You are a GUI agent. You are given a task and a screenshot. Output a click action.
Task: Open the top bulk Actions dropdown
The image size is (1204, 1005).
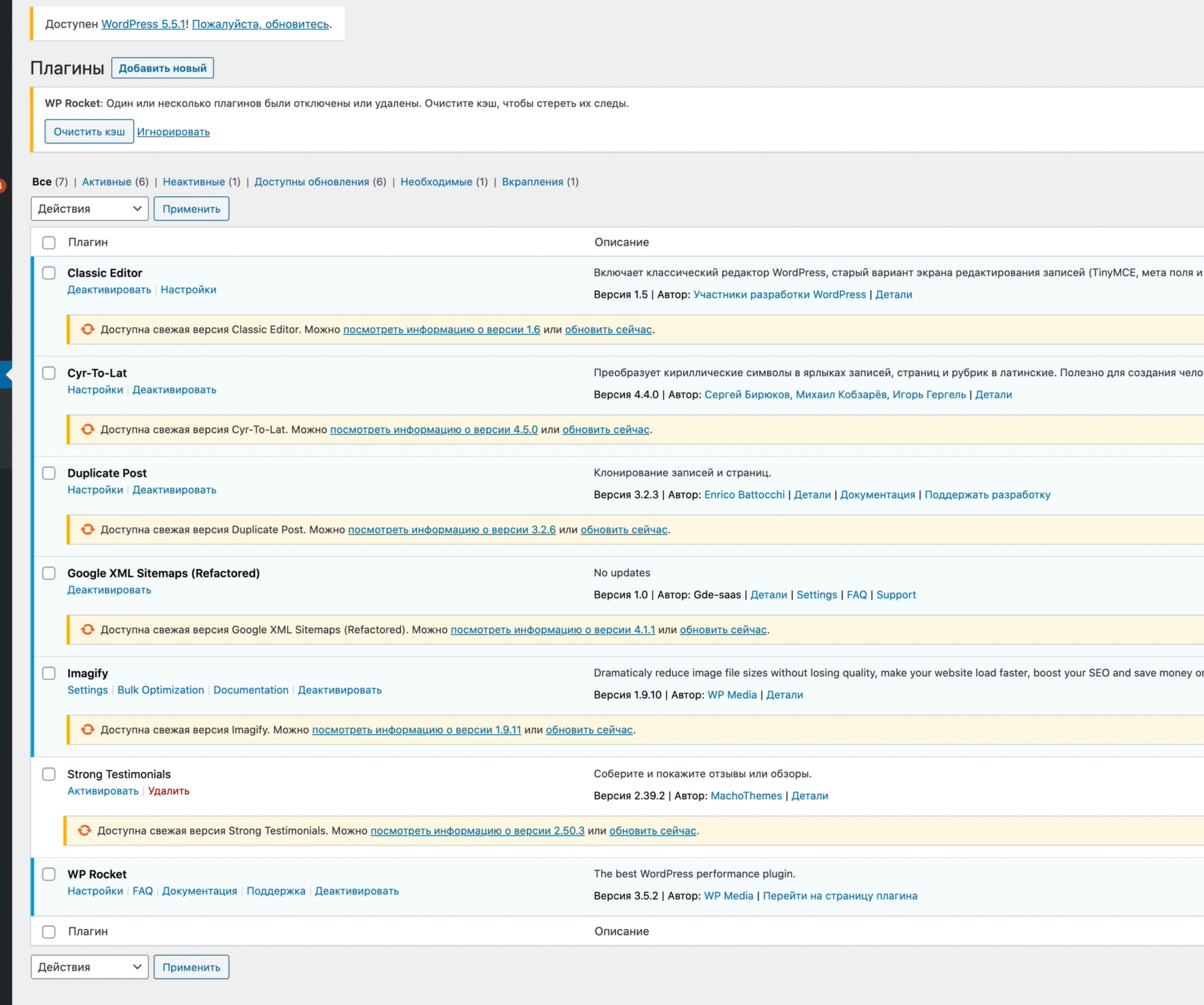pyautogui.click(x=89, y=209)
